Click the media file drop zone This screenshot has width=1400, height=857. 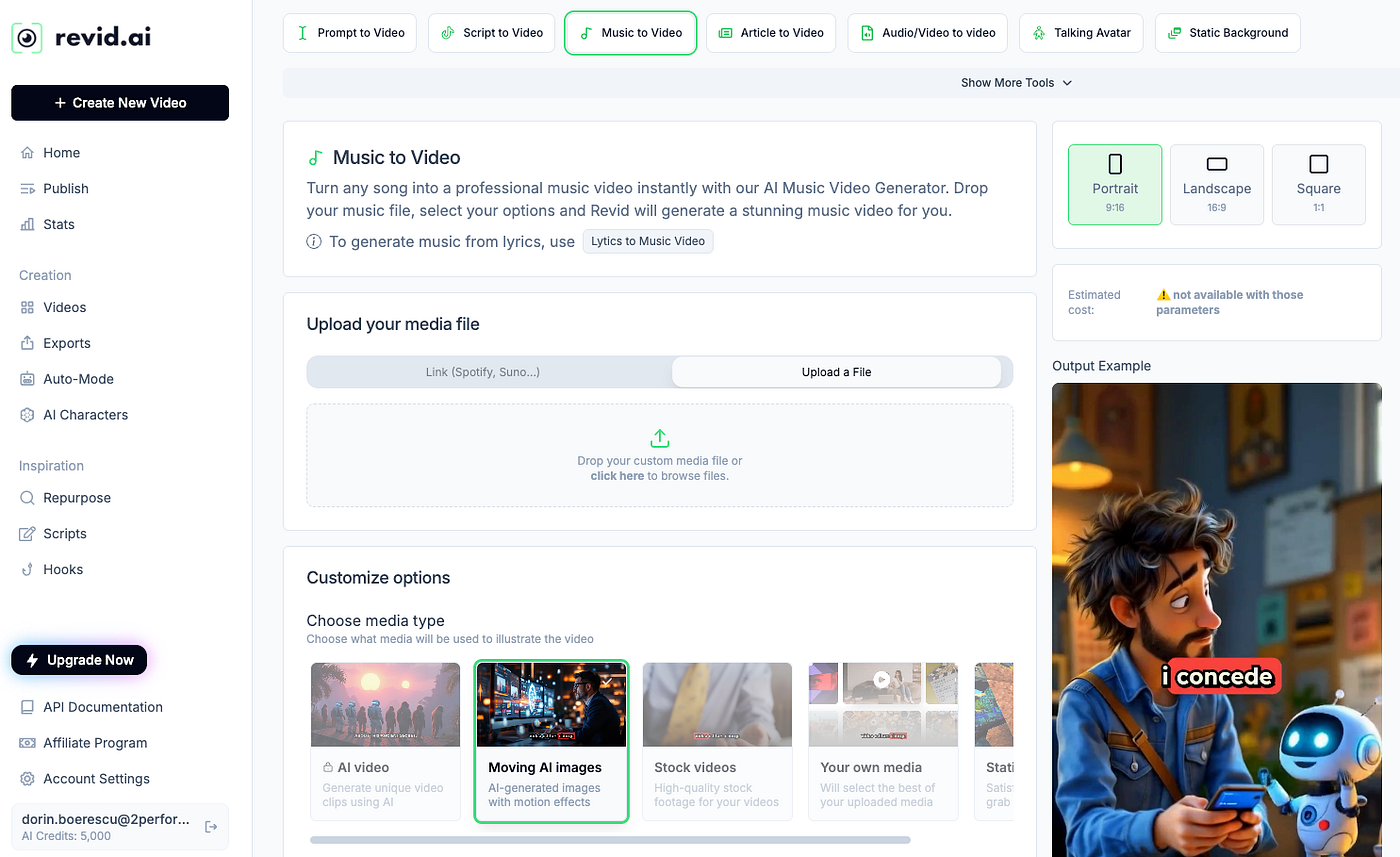(660, 455)
